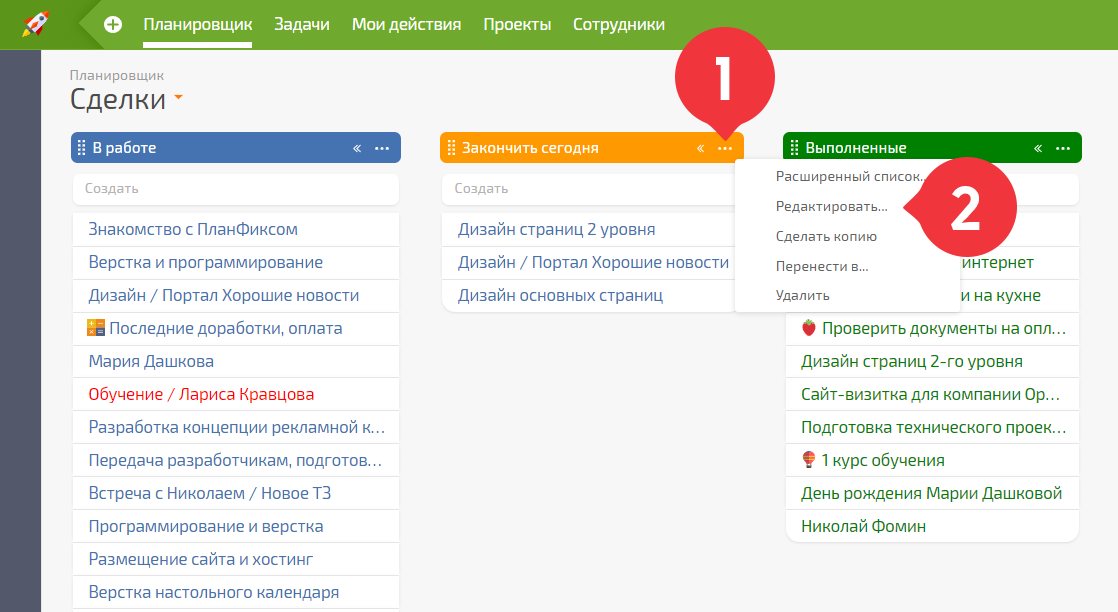This screenshot has height=612, width=1118.
Task: Click strawberry icon of Проверить документы task
Action: 809,328
